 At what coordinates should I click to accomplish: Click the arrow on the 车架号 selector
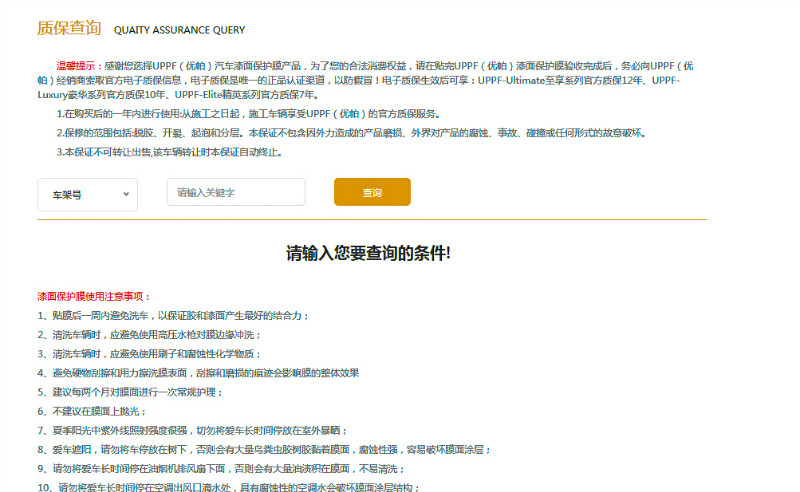(127, 194)
